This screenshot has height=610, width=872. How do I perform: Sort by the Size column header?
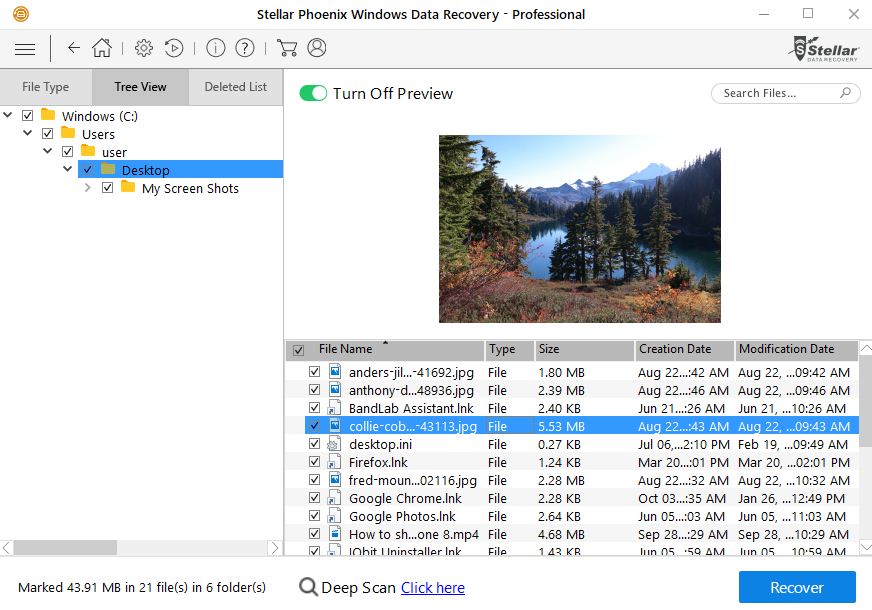(584, 349)
